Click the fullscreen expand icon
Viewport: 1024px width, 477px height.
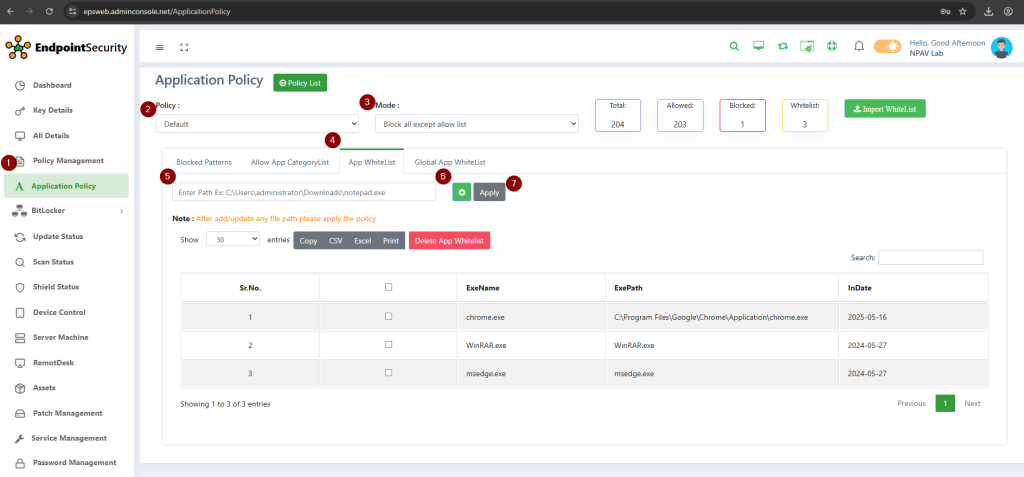click(x=184, y=47)
